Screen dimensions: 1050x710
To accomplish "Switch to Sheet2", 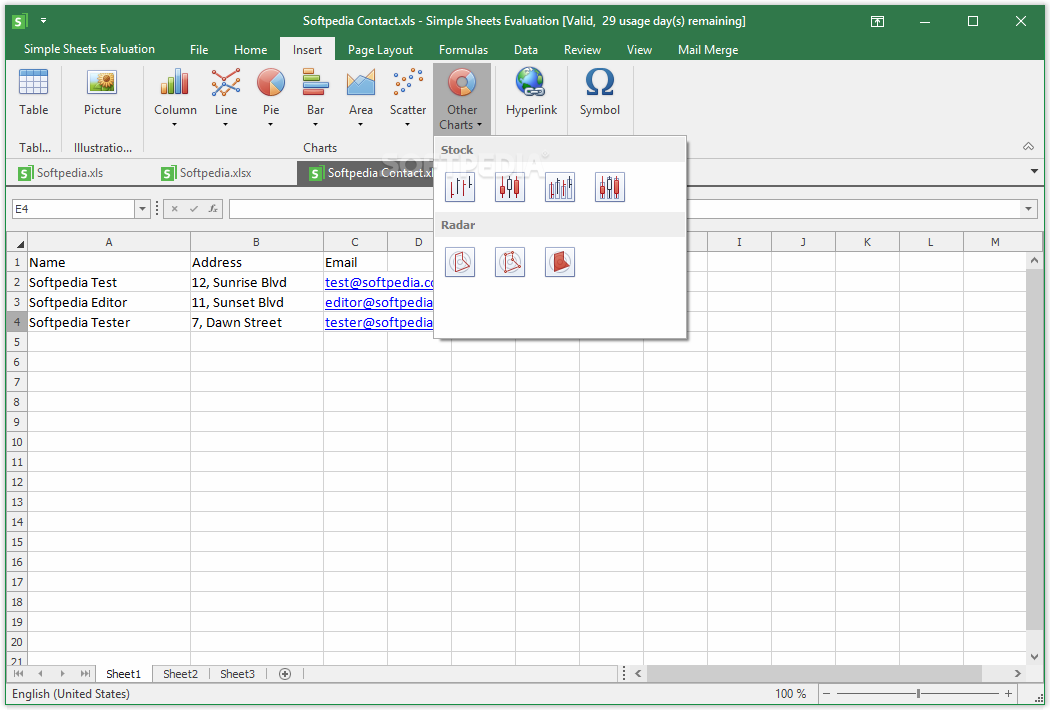I will [180, 674].
